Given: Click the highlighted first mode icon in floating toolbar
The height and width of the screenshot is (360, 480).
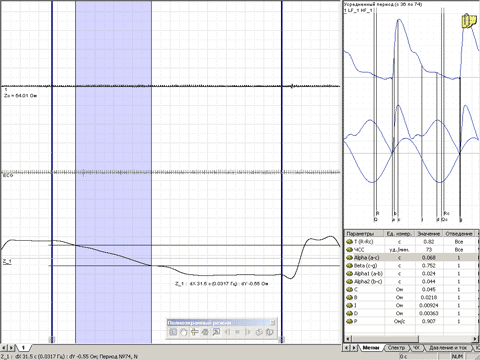Looking at the screenshot, I should coord(173,332).
